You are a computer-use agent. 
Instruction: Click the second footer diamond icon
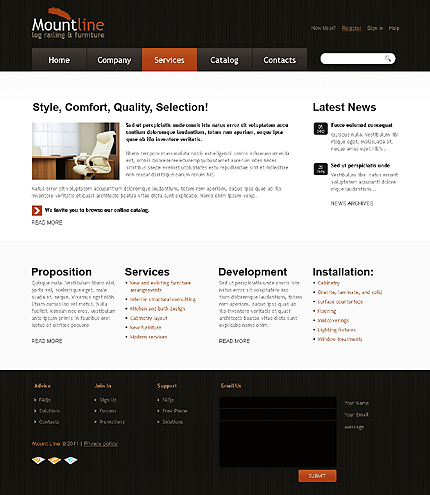[x=54, y=460]
